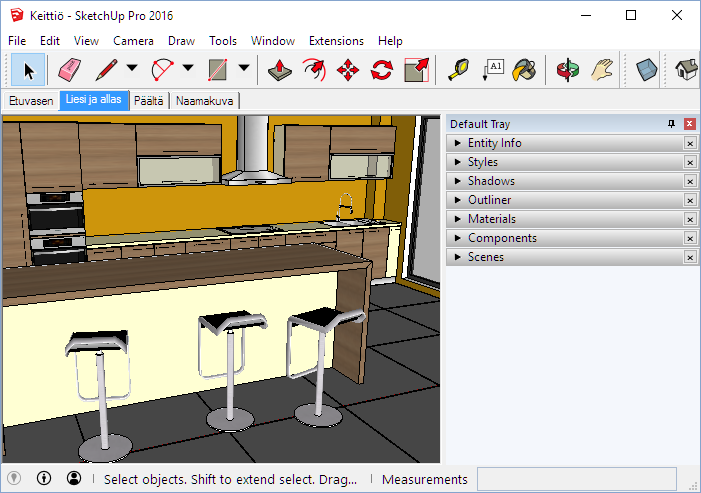Switch to the Etuvasen scene tab
Image resolution: width=701 pixels, height=493 pixels.
pos(31,101)
